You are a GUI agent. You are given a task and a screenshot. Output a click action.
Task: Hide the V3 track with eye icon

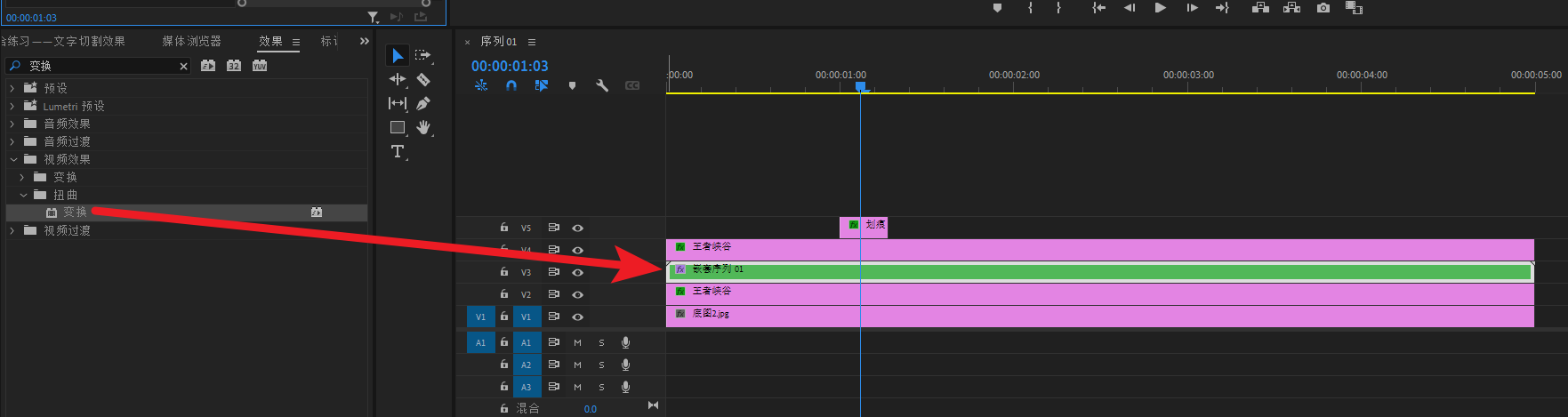coord(577,273)
